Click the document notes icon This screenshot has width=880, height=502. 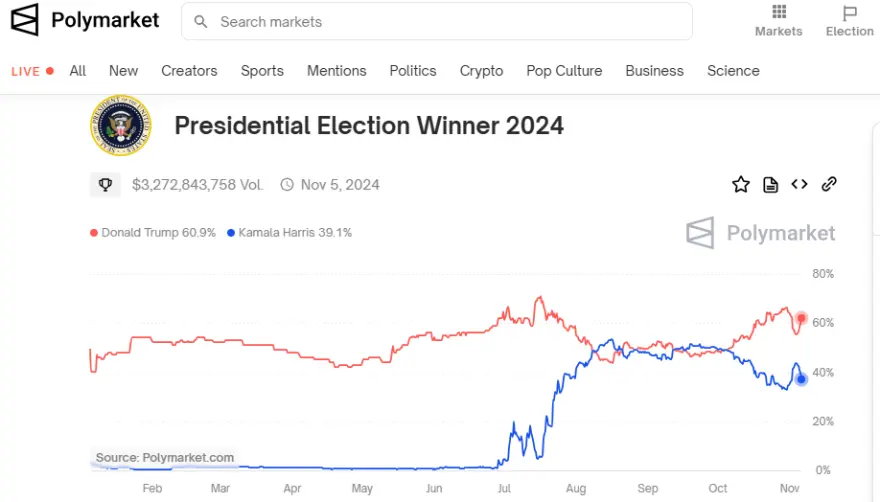[x=770, y=184]
